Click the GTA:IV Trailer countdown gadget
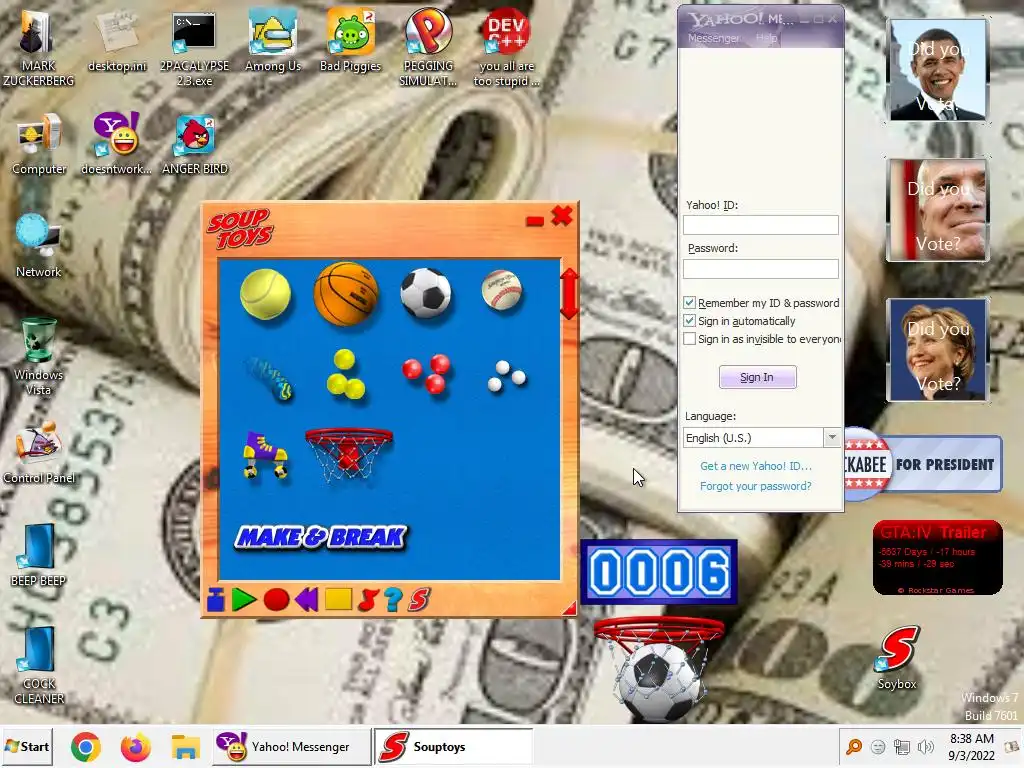The height and width of the screenshot is (768, 1024). [x=938, y=557]
